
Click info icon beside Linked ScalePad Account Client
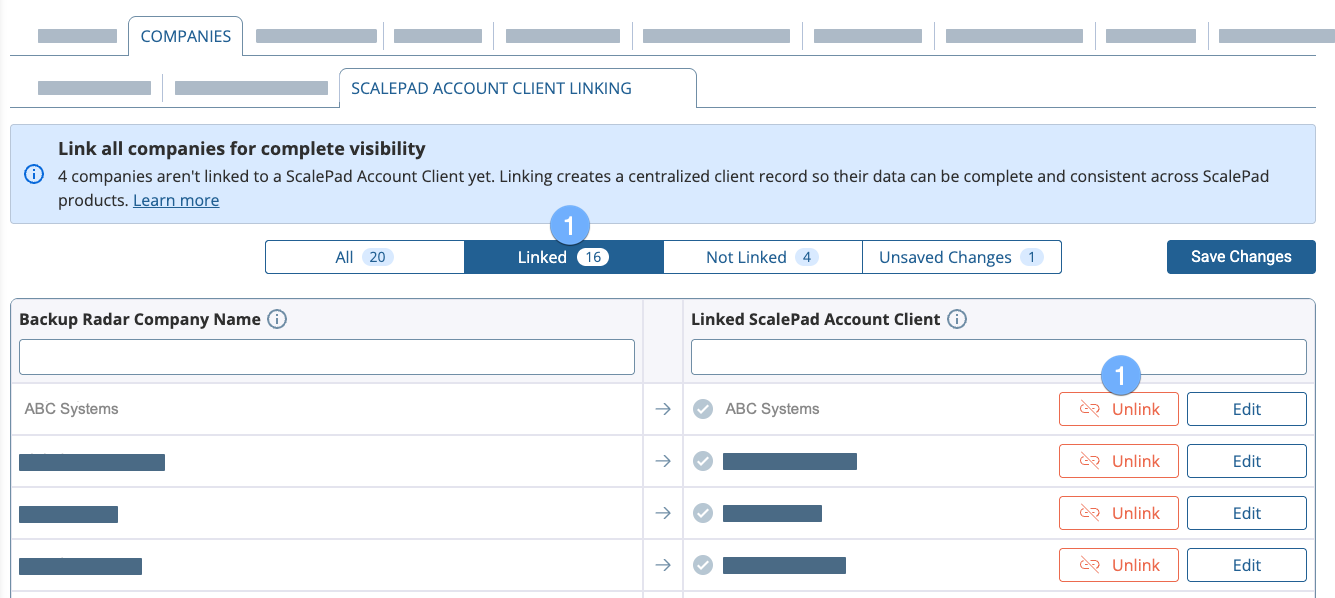click(956, 320)
